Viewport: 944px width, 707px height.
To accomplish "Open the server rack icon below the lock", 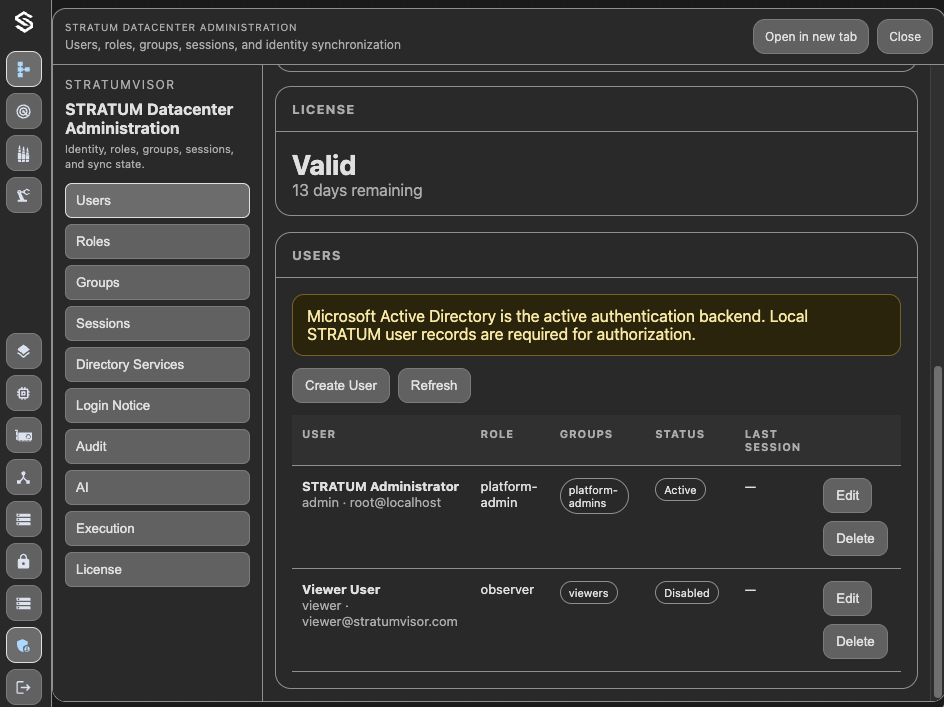I will [x=24, y=603].
